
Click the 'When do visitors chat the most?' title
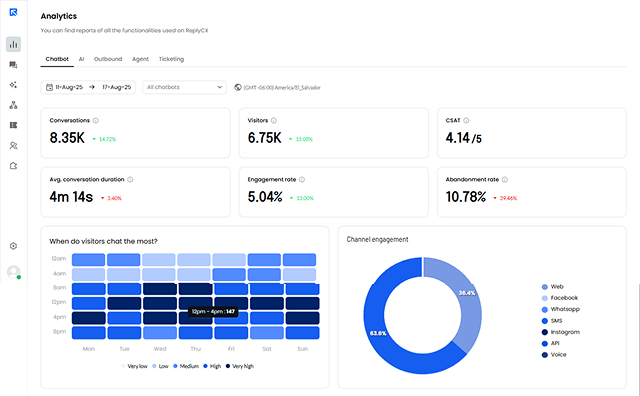(103, 241)
